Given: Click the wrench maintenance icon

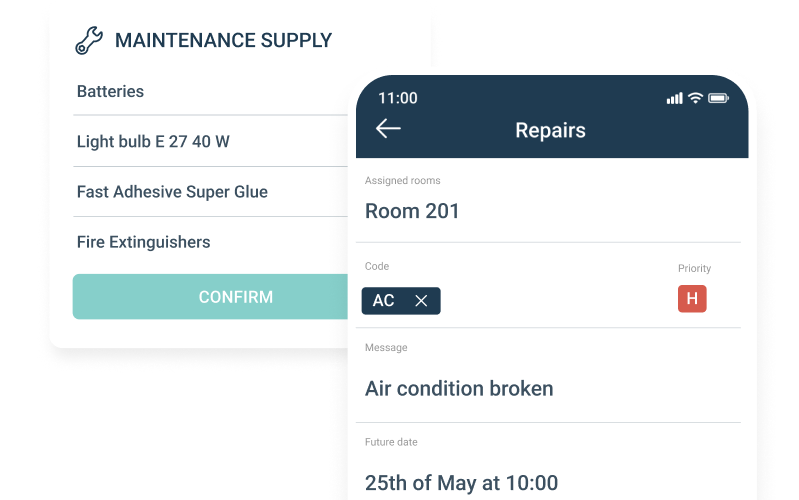Looking at the screenshot, I should [x=89, y=41].
